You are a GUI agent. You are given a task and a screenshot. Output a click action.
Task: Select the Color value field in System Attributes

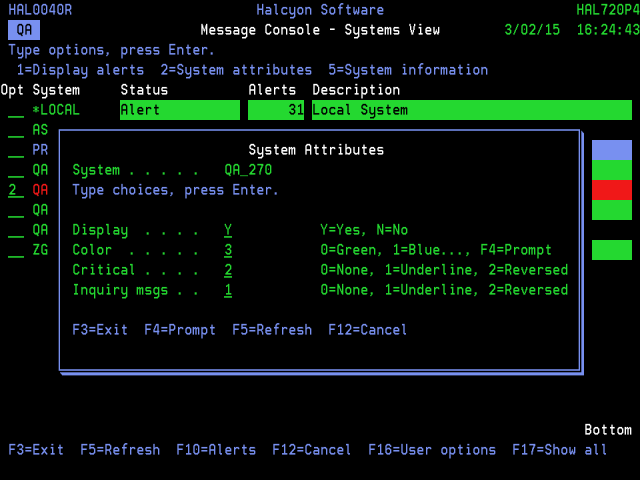click(x=228, y=250)
